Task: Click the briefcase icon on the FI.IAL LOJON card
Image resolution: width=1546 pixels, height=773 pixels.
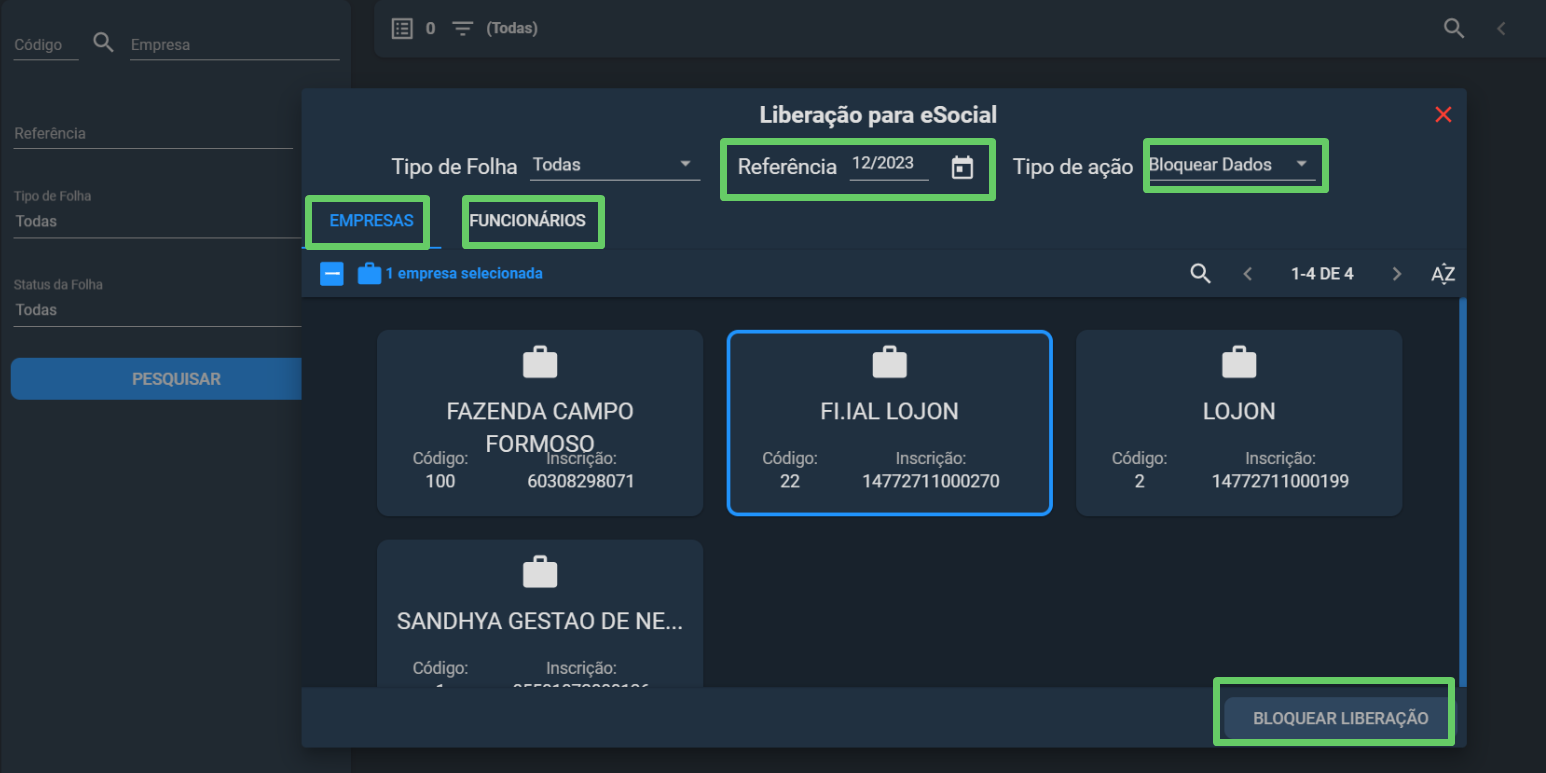Action: [x=889, y=362]
